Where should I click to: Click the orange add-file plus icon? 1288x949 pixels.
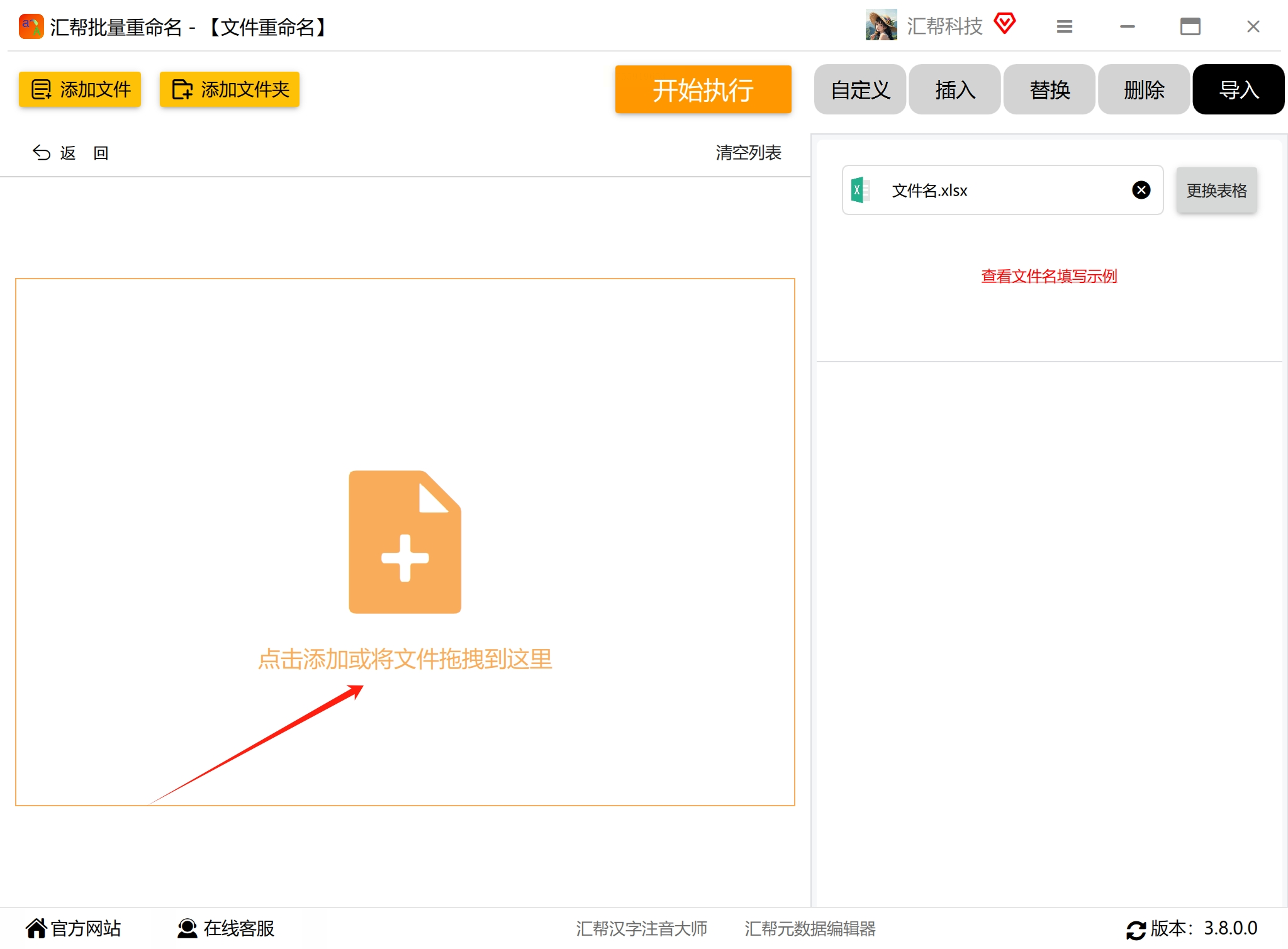(x=405, y=541)
